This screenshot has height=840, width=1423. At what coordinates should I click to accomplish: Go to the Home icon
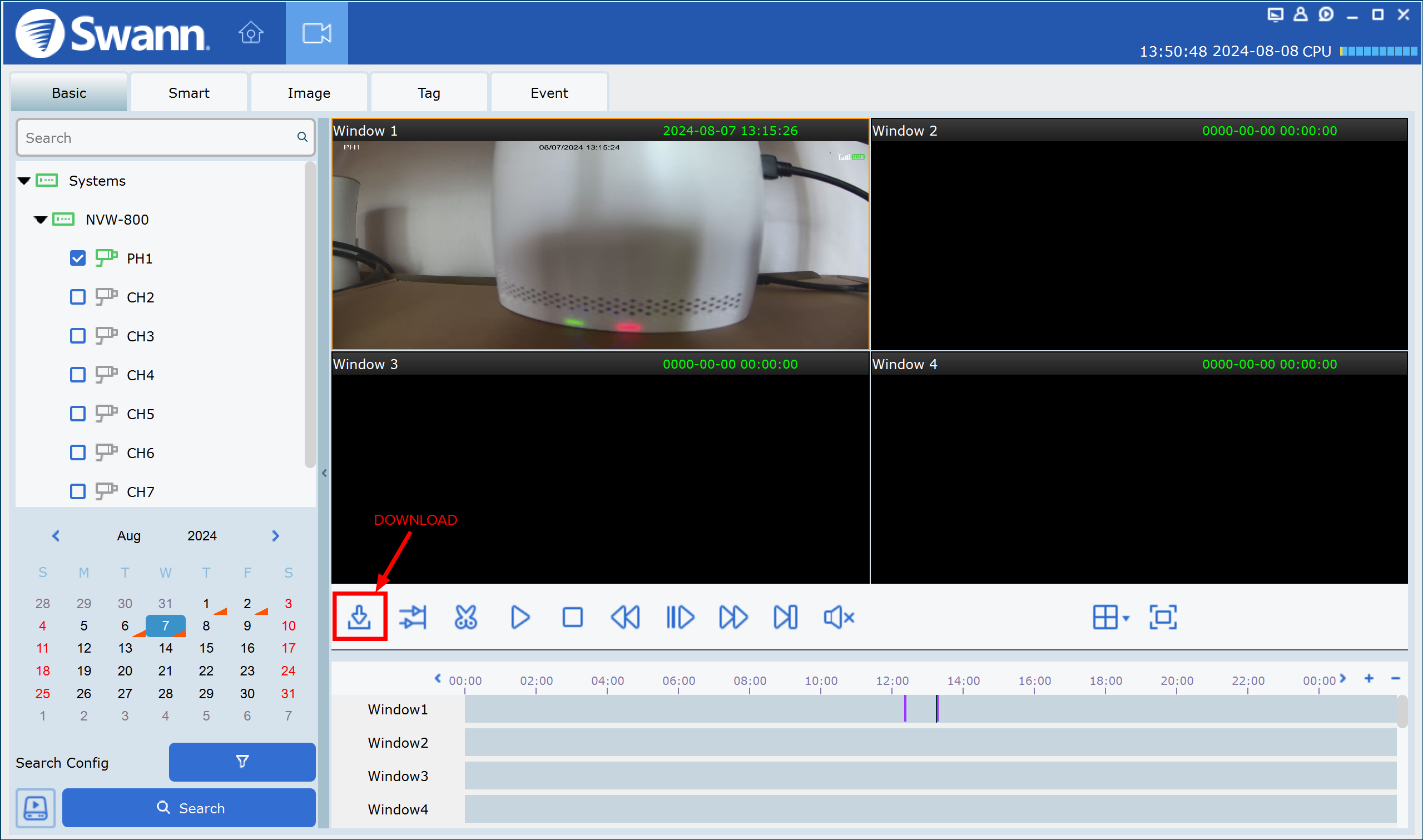click(x=251, y=32)
